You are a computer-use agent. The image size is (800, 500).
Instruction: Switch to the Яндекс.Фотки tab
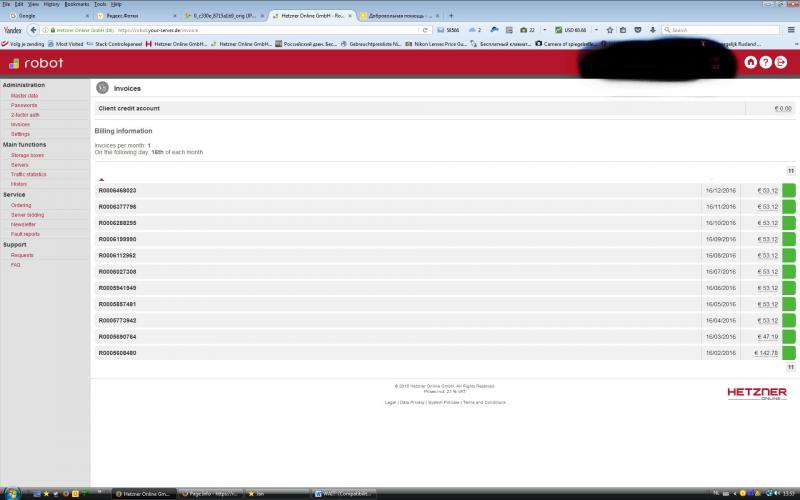[x=137, y=16]
